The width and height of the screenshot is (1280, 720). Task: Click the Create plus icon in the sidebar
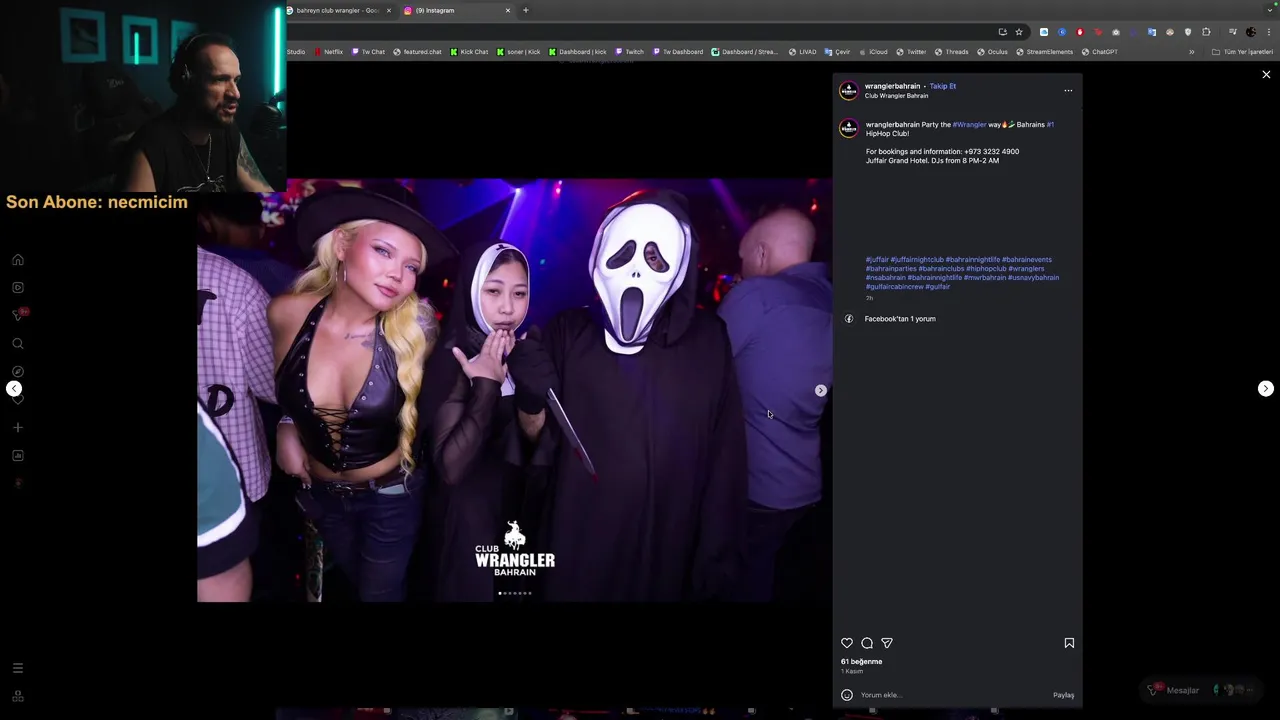click(18, 428)
